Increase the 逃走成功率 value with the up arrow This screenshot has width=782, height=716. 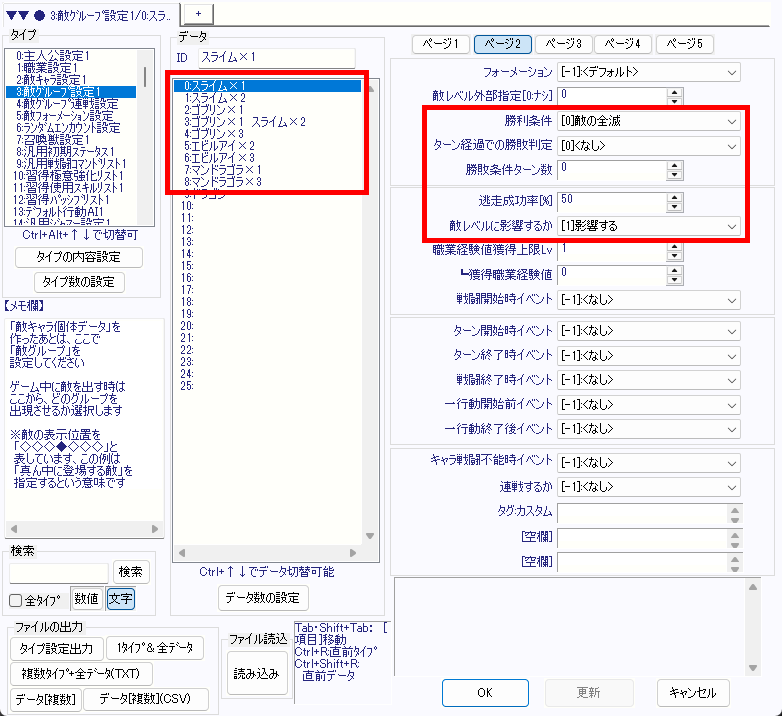tap(674, 195)
